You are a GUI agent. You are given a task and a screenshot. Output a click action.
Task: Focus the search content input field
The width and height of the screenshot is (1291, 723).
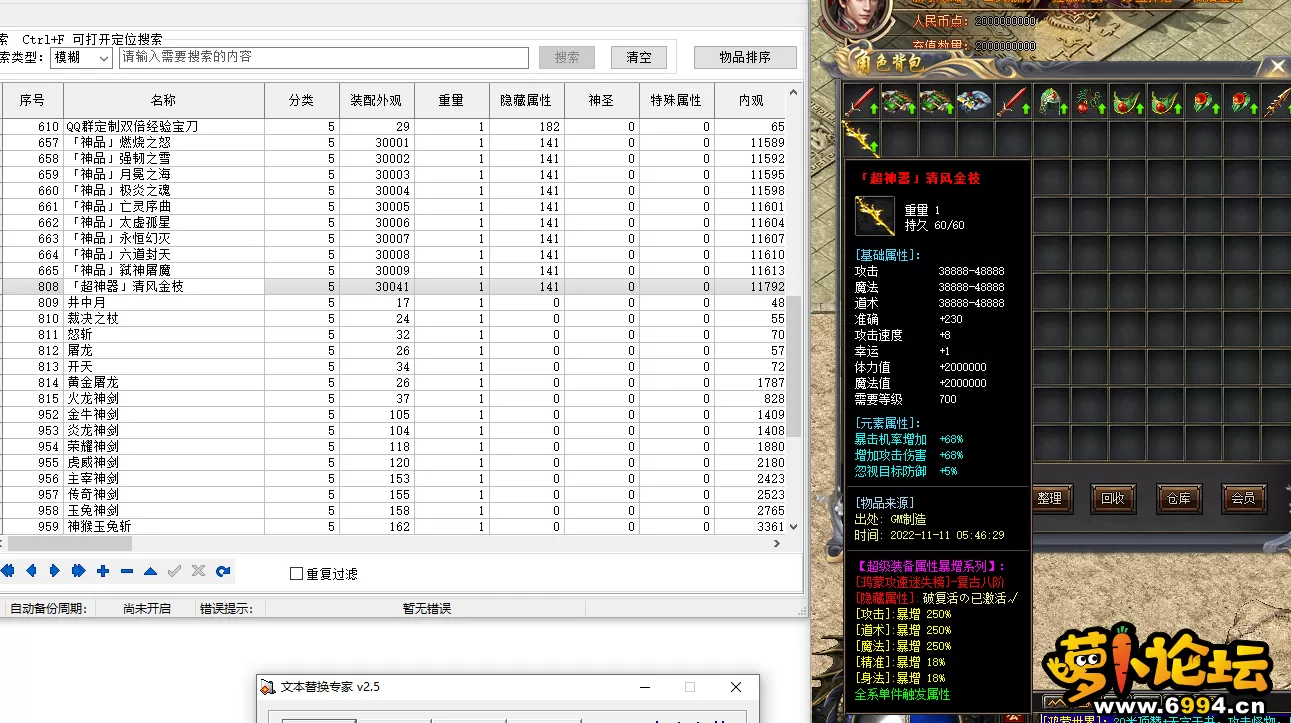(x=324, y=58)
